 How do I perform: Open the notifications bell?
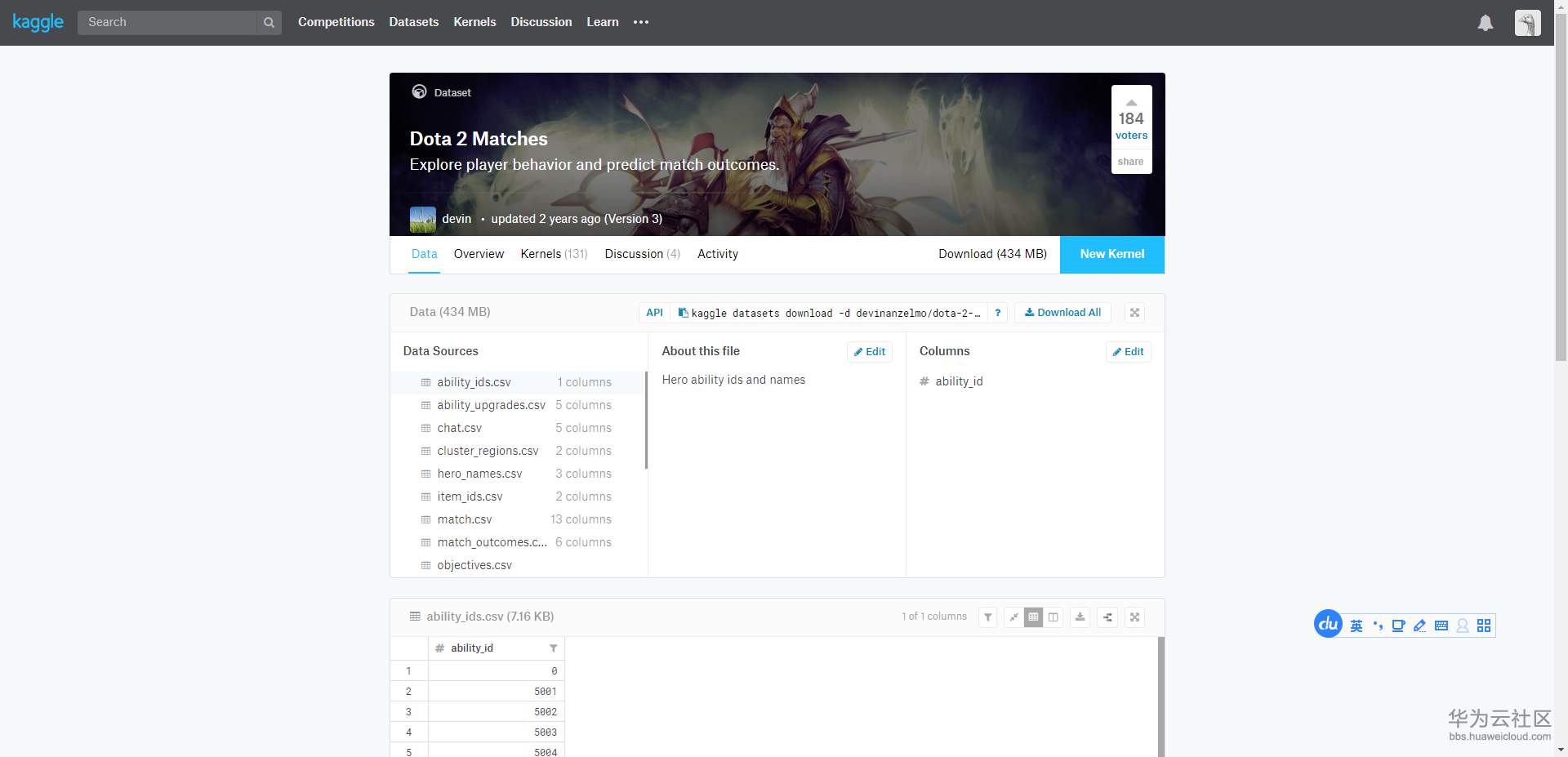pyautogui.click(x=1486, y=23)
